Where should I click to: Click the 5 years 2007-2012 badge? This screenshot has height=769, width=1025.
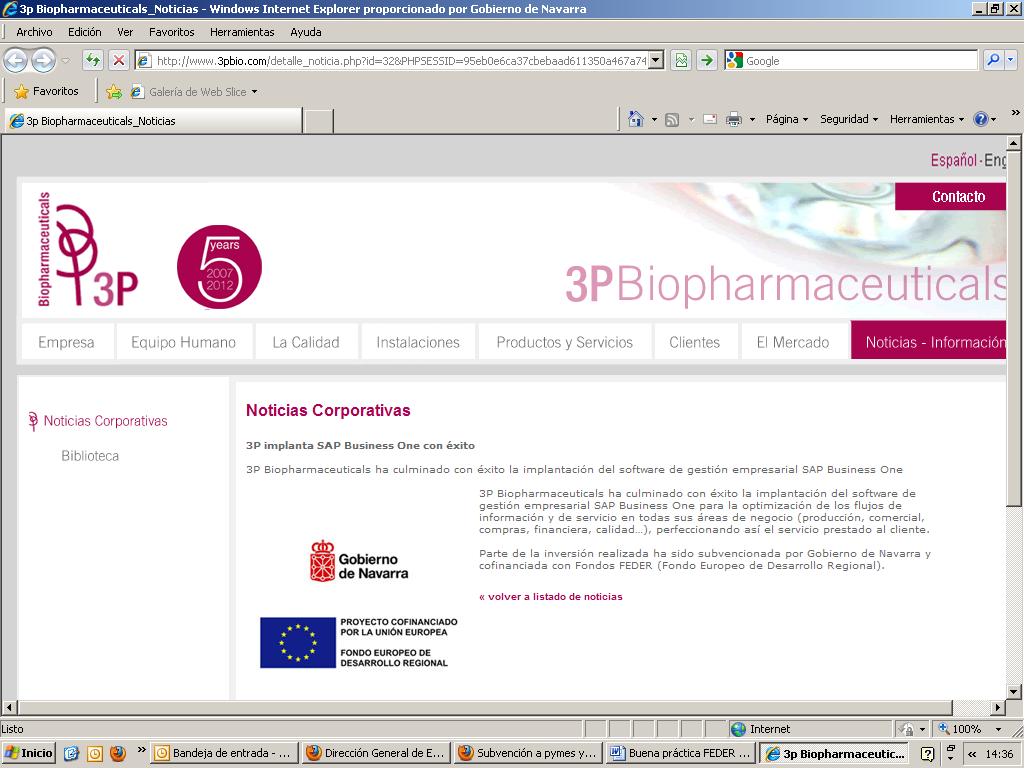tap(219, 267)
